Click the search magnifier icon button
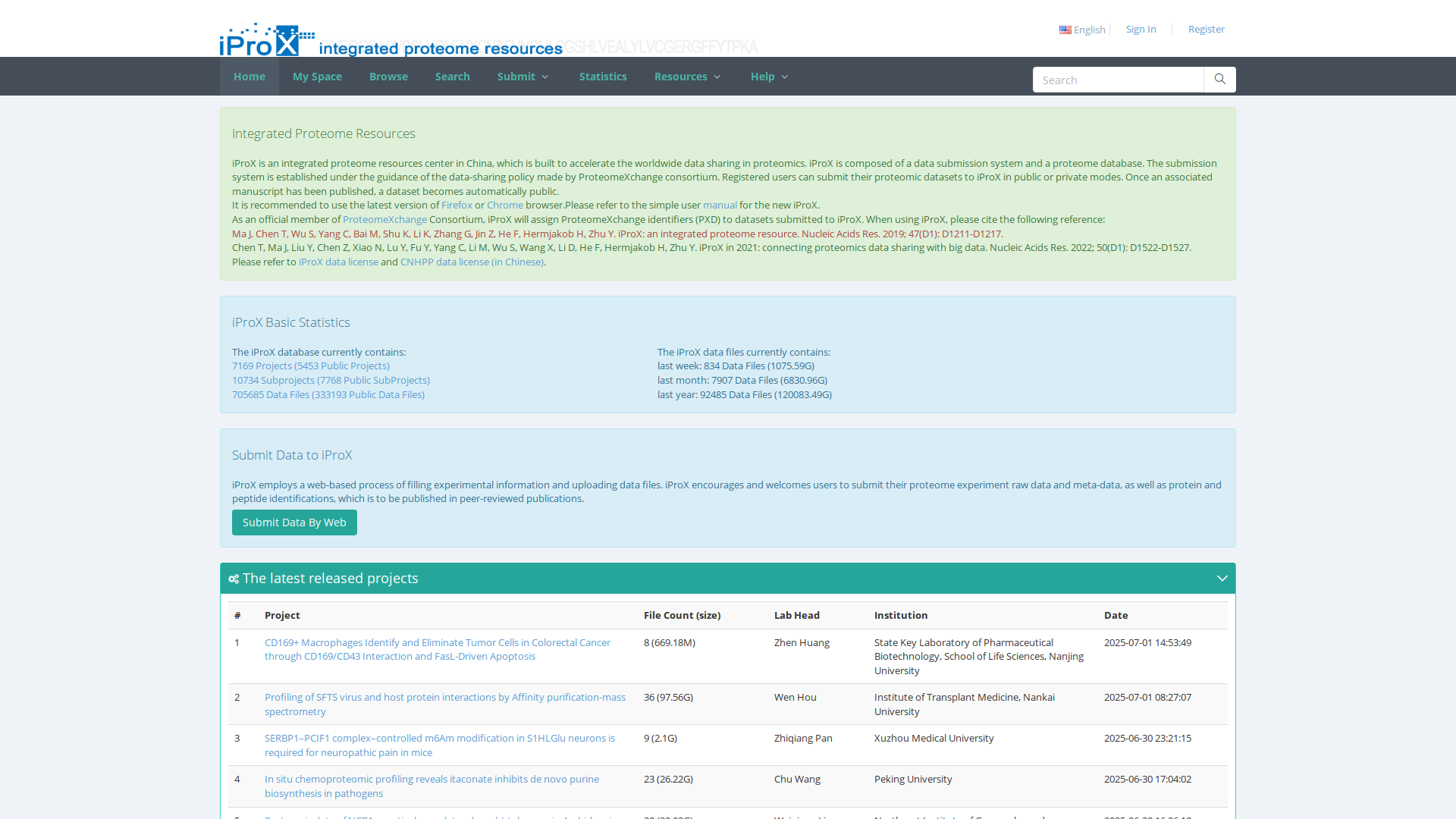 click(1219, 80)
